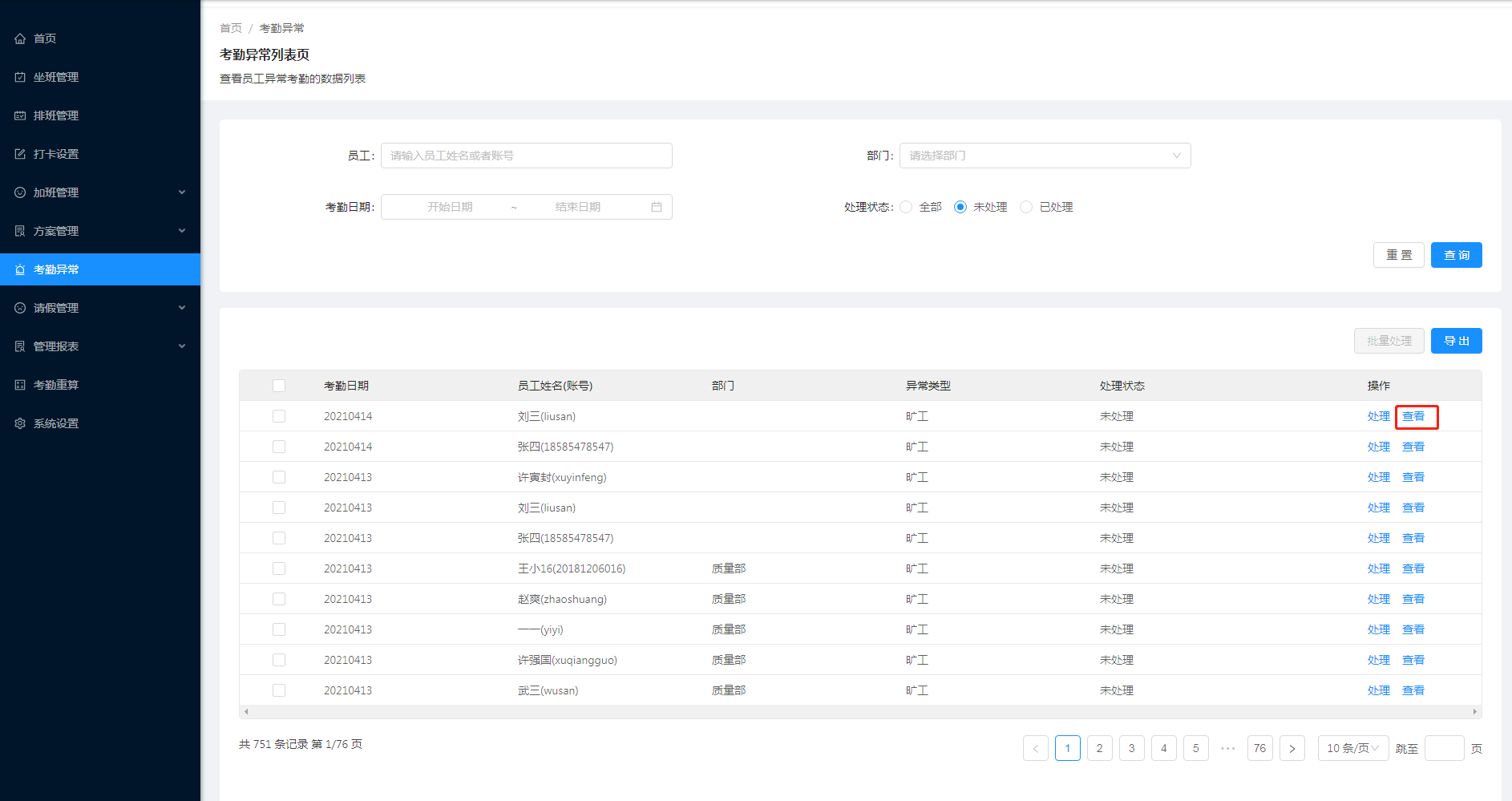This screenshot has height=801, width=1512.
Task: Go to next page arrow
Action: point(1292,748)
